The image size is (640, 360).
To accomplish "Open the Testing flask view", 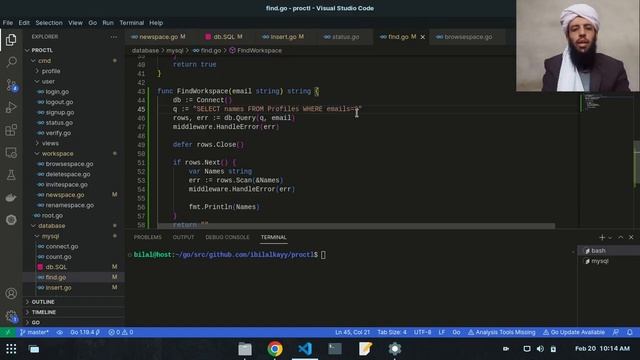I will tap(11, 175).
